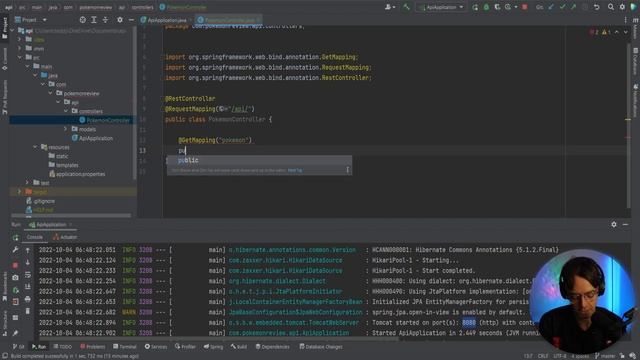The height and width of the screenshot is (360, 640).
Task: Collapse the src folder in tree
Action: click(20, 58)
